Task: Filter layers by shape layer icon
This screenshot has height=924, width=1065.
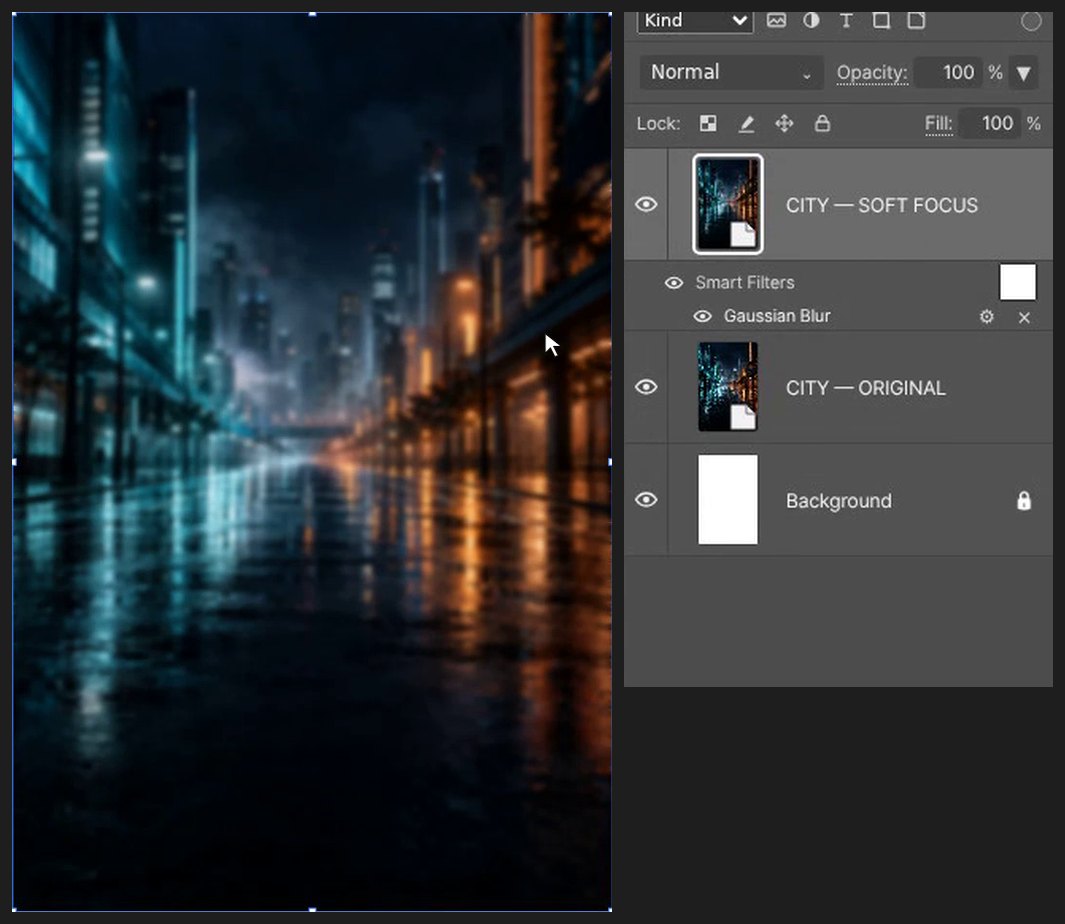Action: [x=881, y=20]
